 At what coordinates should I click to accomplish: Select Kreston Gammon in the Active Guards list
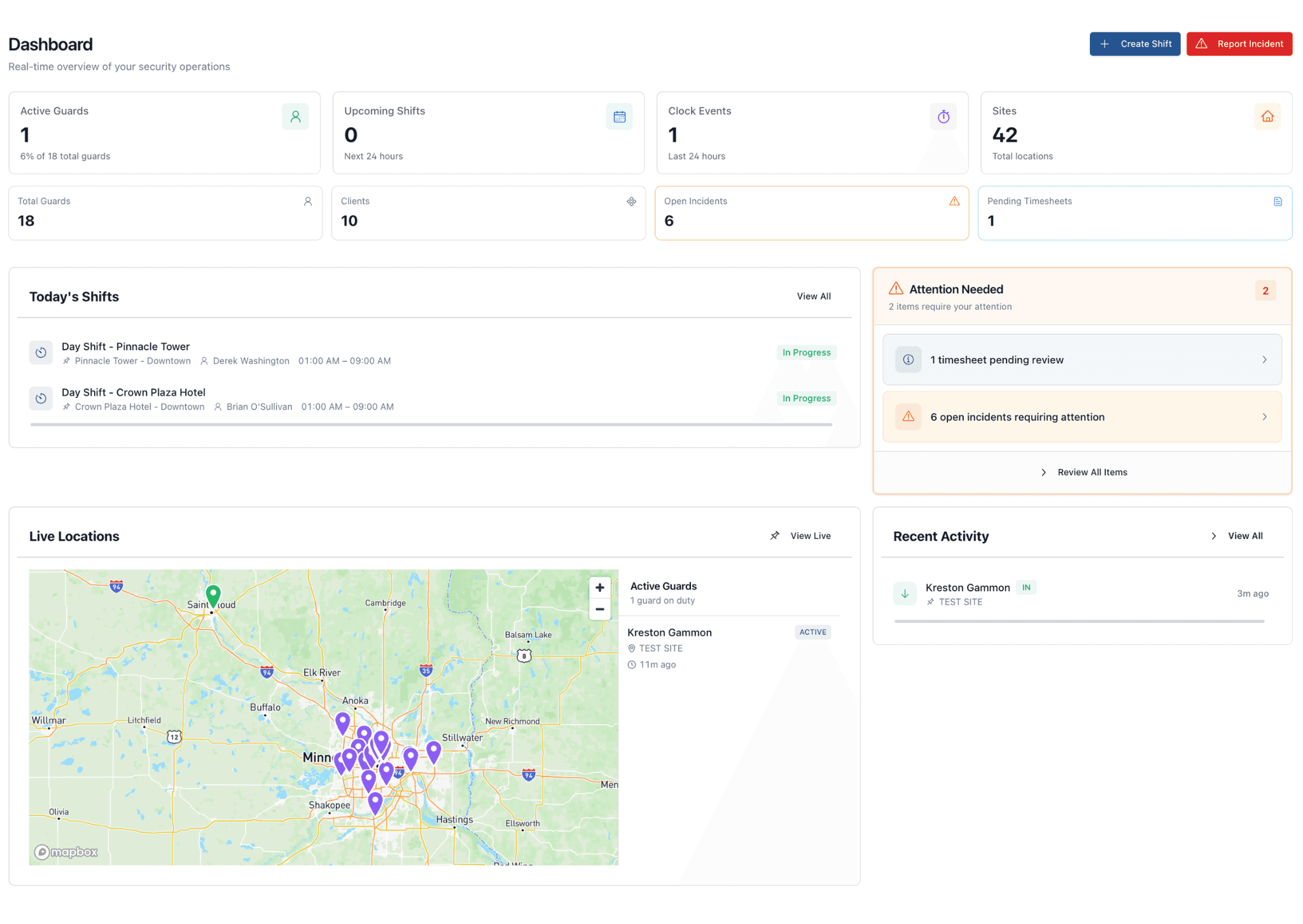pyautogui.click(x=669, y=633)
